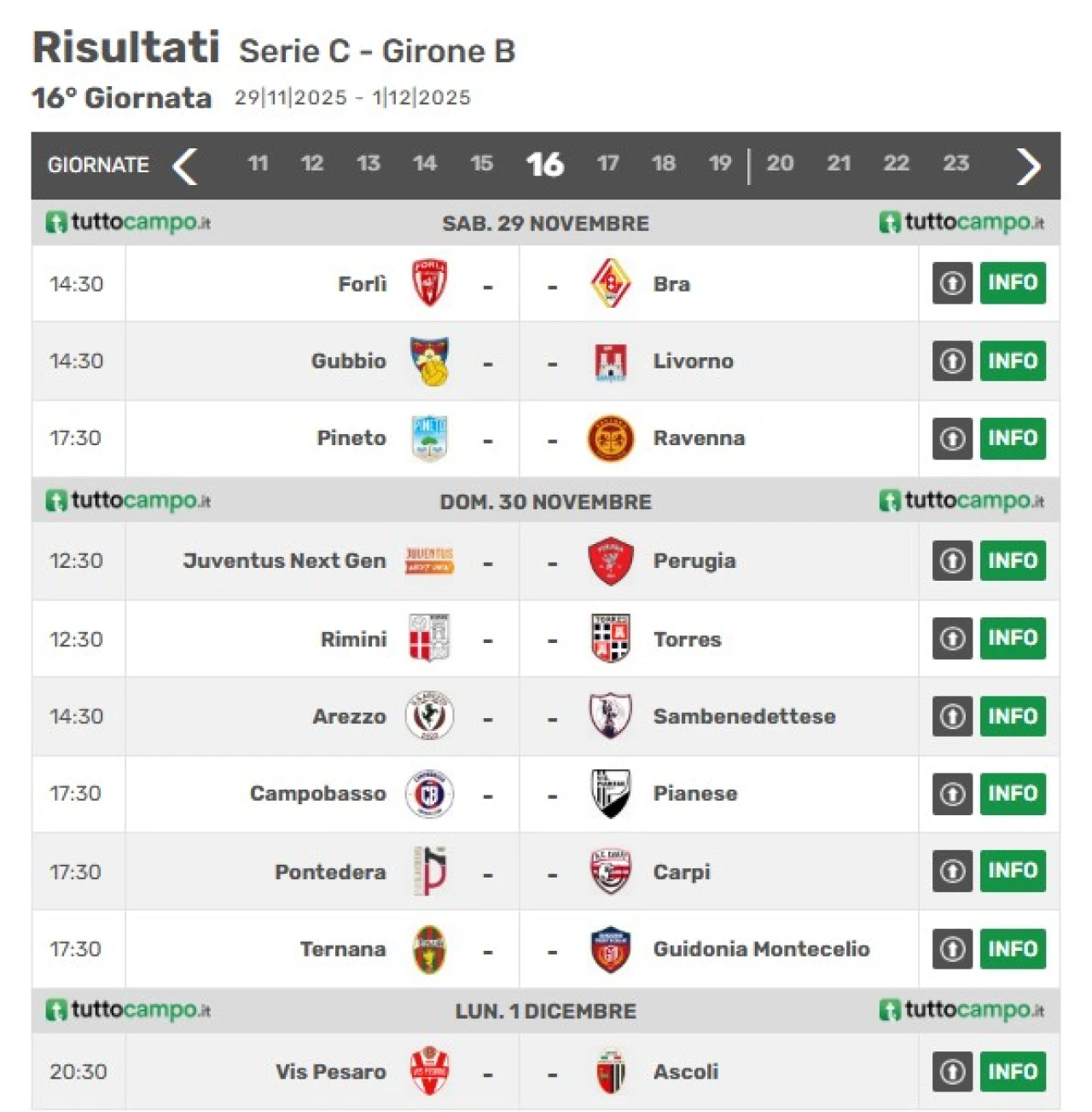Open INFO for Pontedera vs Carpi
The height and width of the screenshot is (1112, 1092).
point(1013,872)
